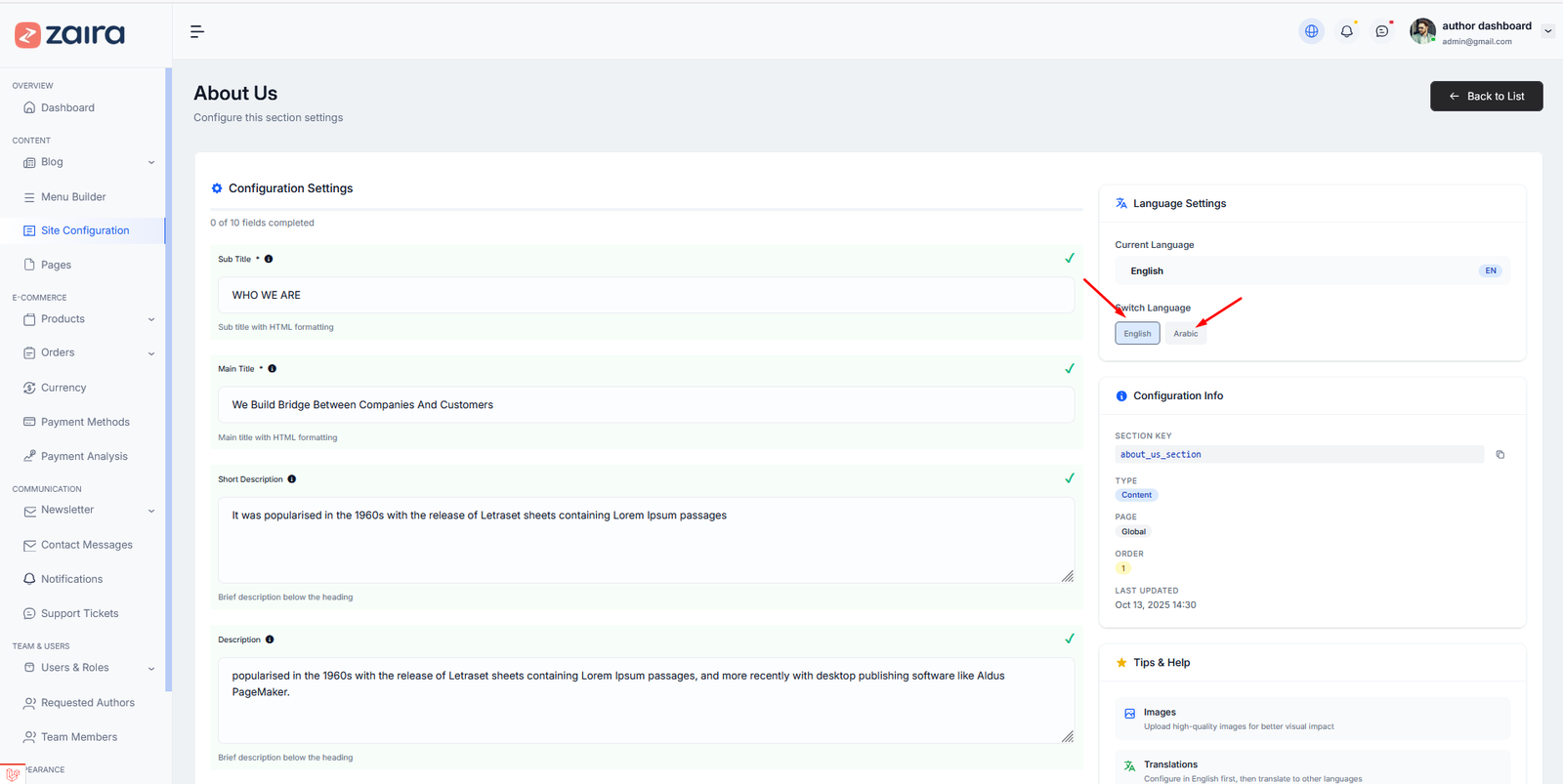1563x784 pixels.
Task: Click into the Main Title input field
Action: pos(645,405)
